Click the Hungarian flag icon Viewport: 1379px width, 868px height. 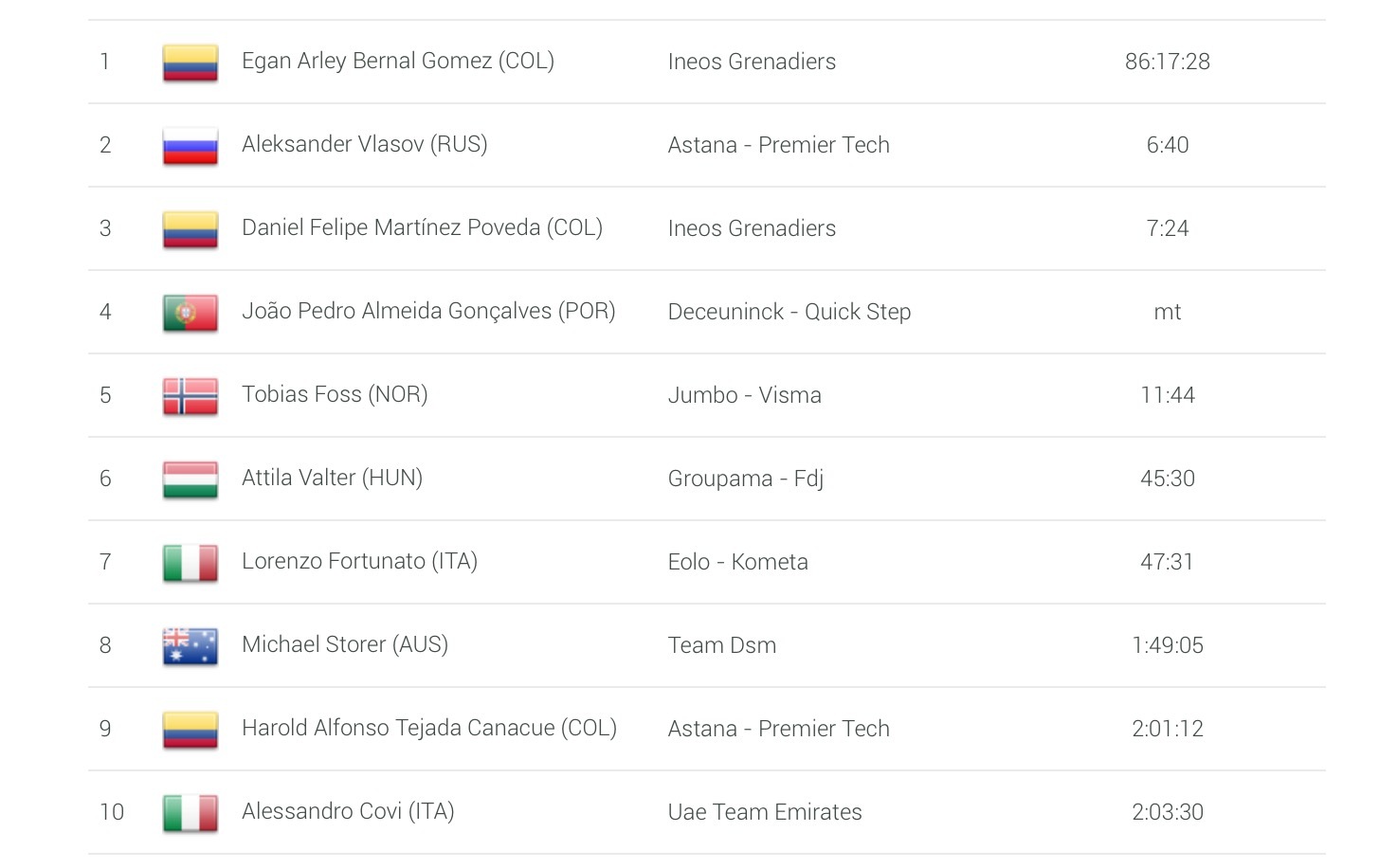point(191,479)
